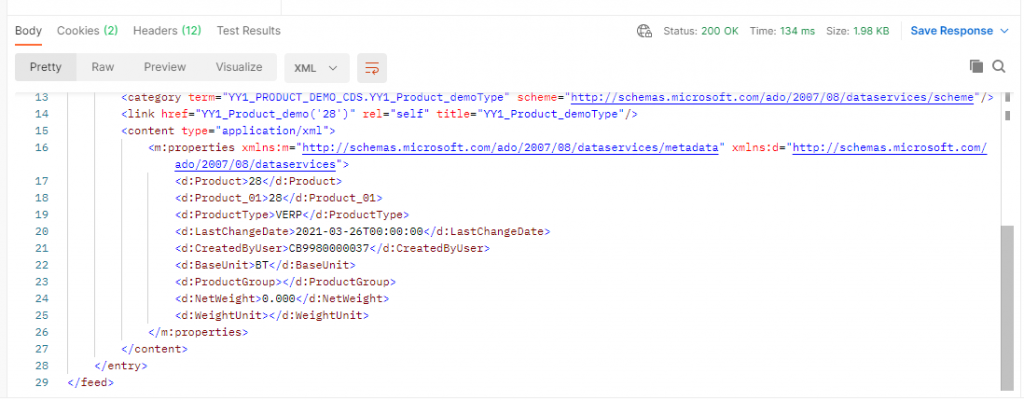Switch view to Preview mode

coord(165,67)
